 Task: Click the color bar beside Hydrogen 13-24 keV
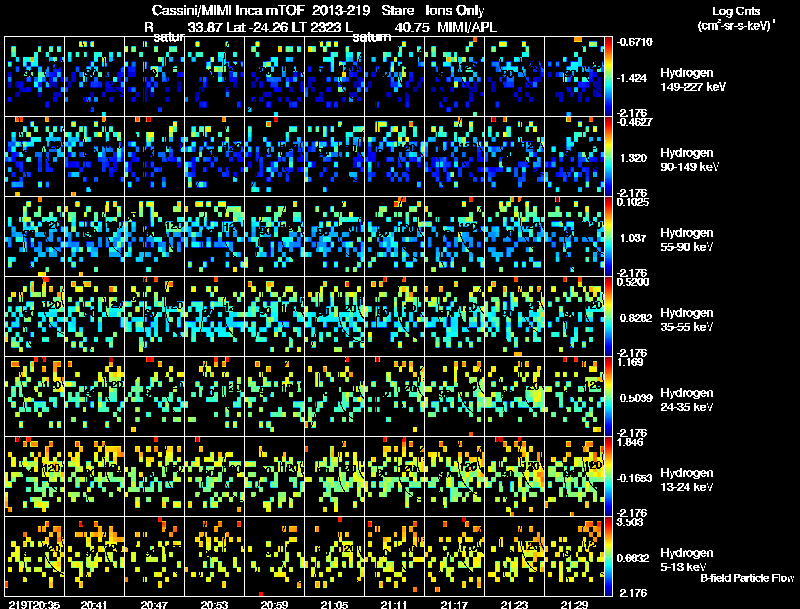click(x=608, y=476)
